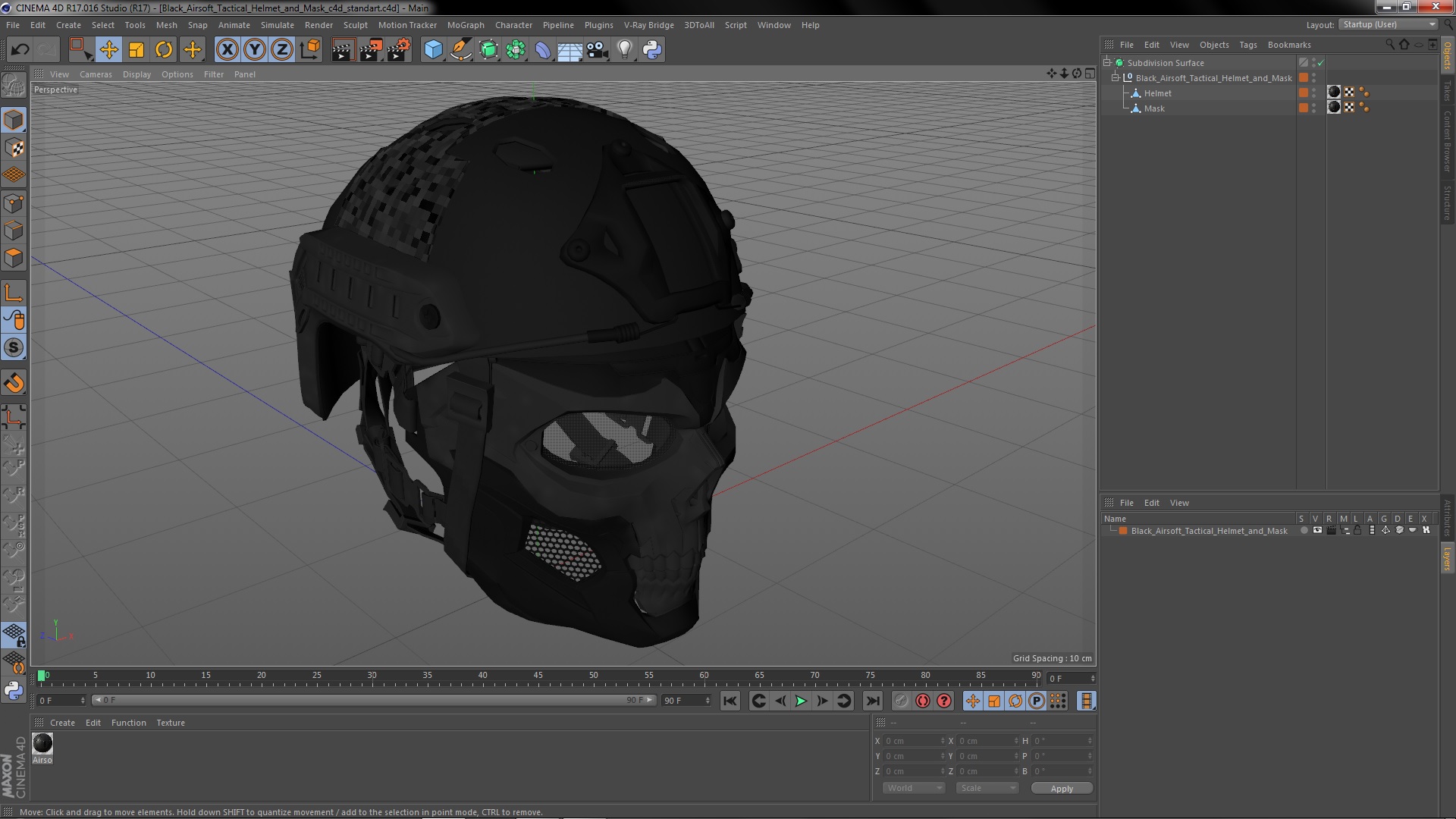
Task: Toggle layer lock icon in Layers panel
Action: [1358, 530]
